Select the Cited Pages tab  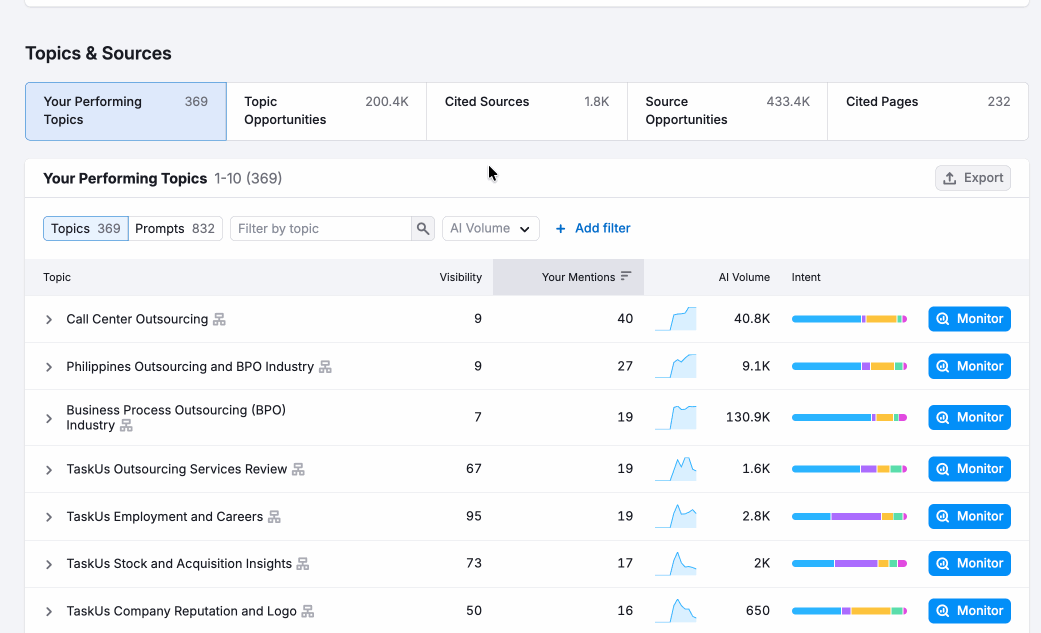click(x=928, y=111)
